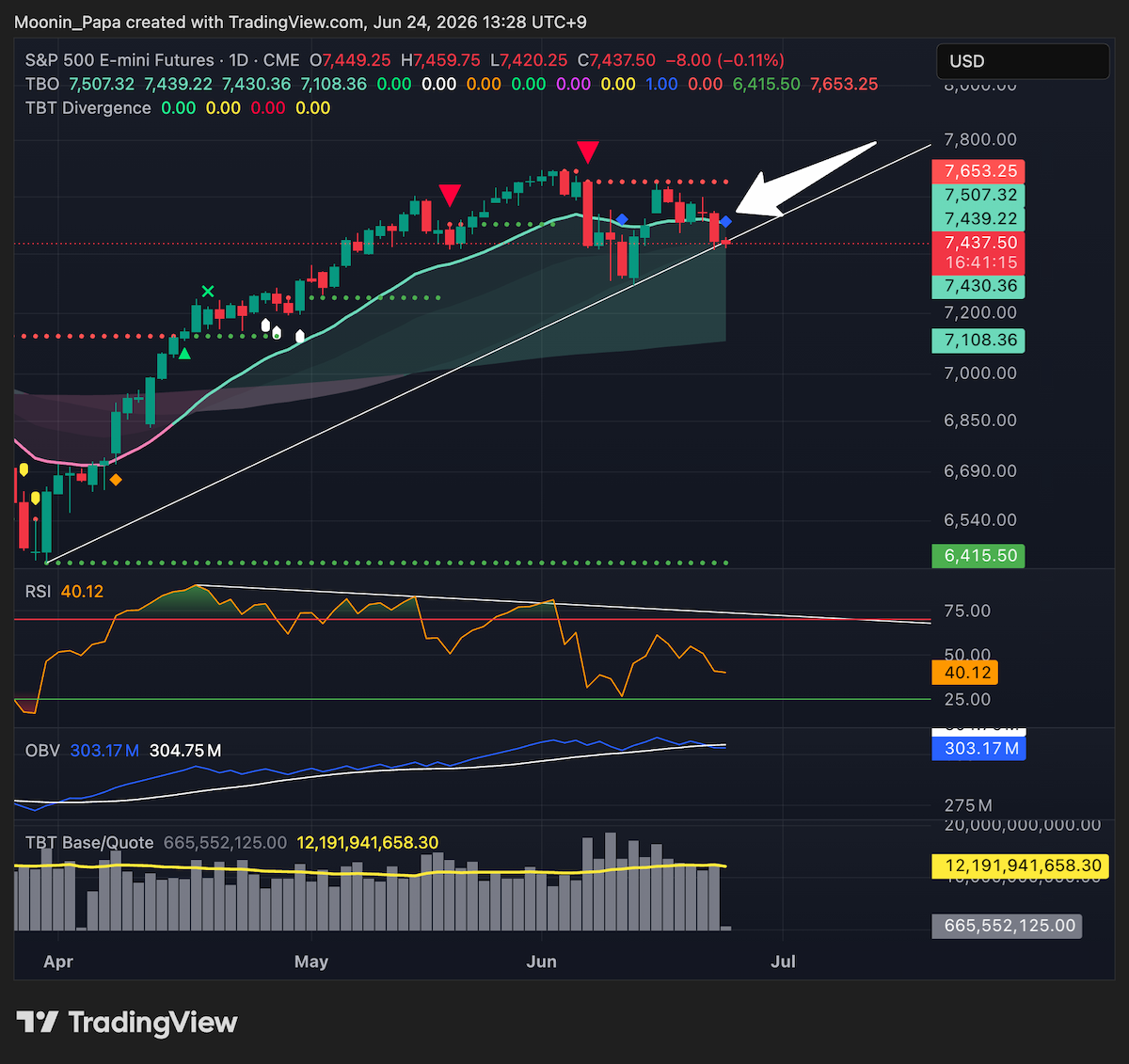This screenshot has width=1129, height=1064.
Task: Click Jun on the time axis
Action: (x=542, y=961)
